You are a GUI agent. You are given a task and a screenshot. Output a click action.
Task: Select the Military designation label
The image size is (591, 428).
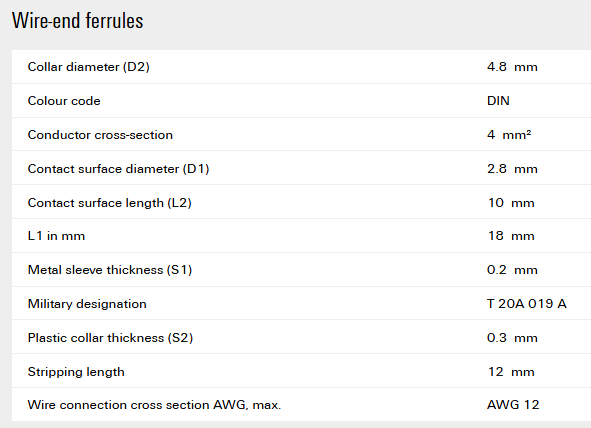click(x=87, y=304)
